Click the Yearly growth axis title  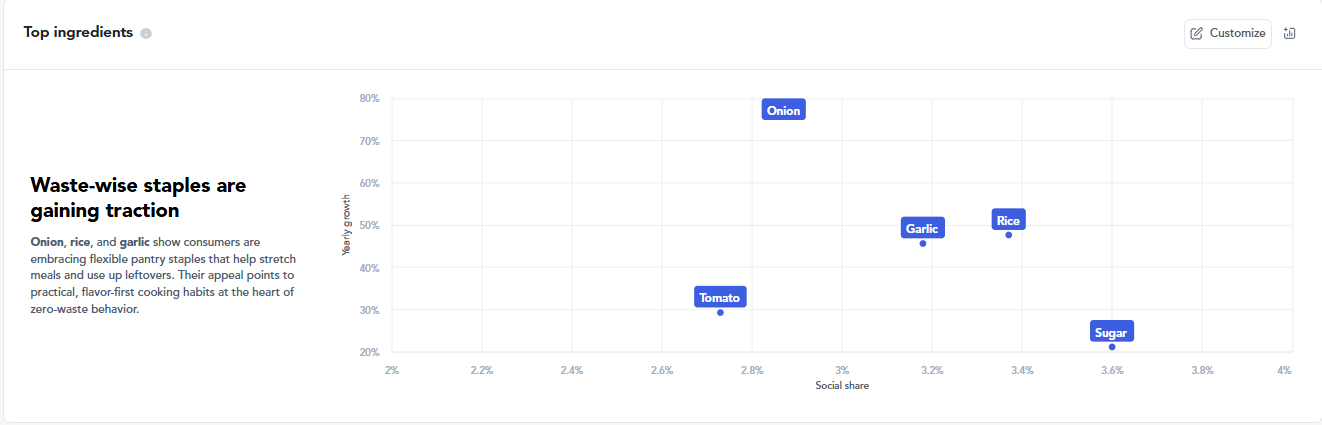347,225
